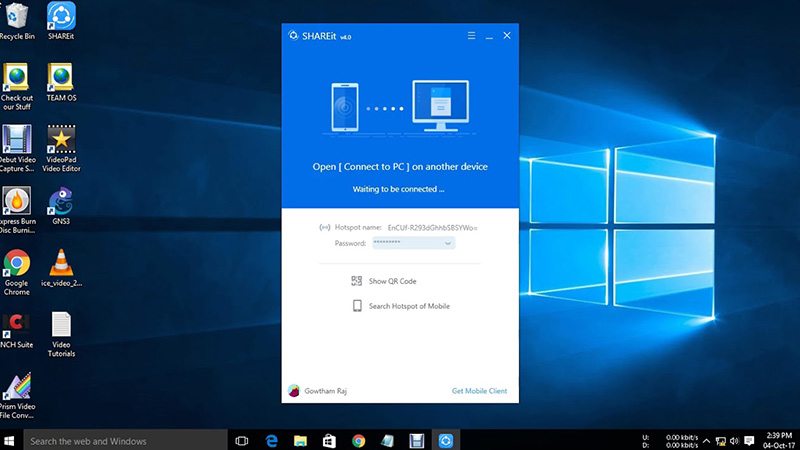The height and width of the screenshot is (450, 800).
Task: Select Prism Video File Converter shortcut
Action: coord(17,395)
